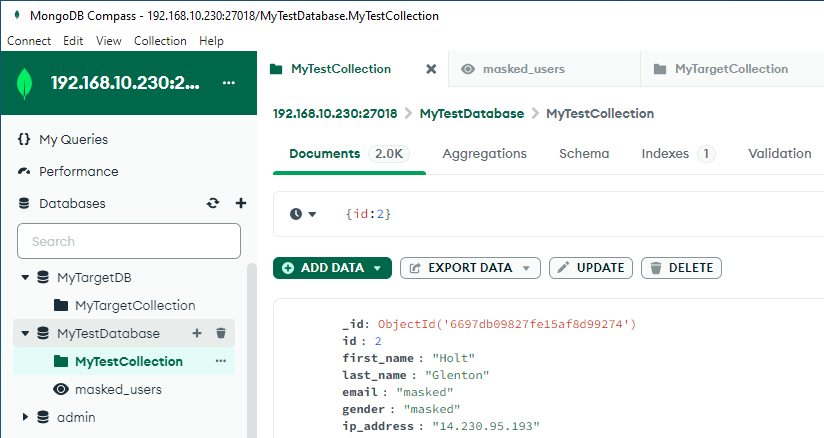Open the Aggregations tab
824x438 pixels.
click(x=485, y=154)
